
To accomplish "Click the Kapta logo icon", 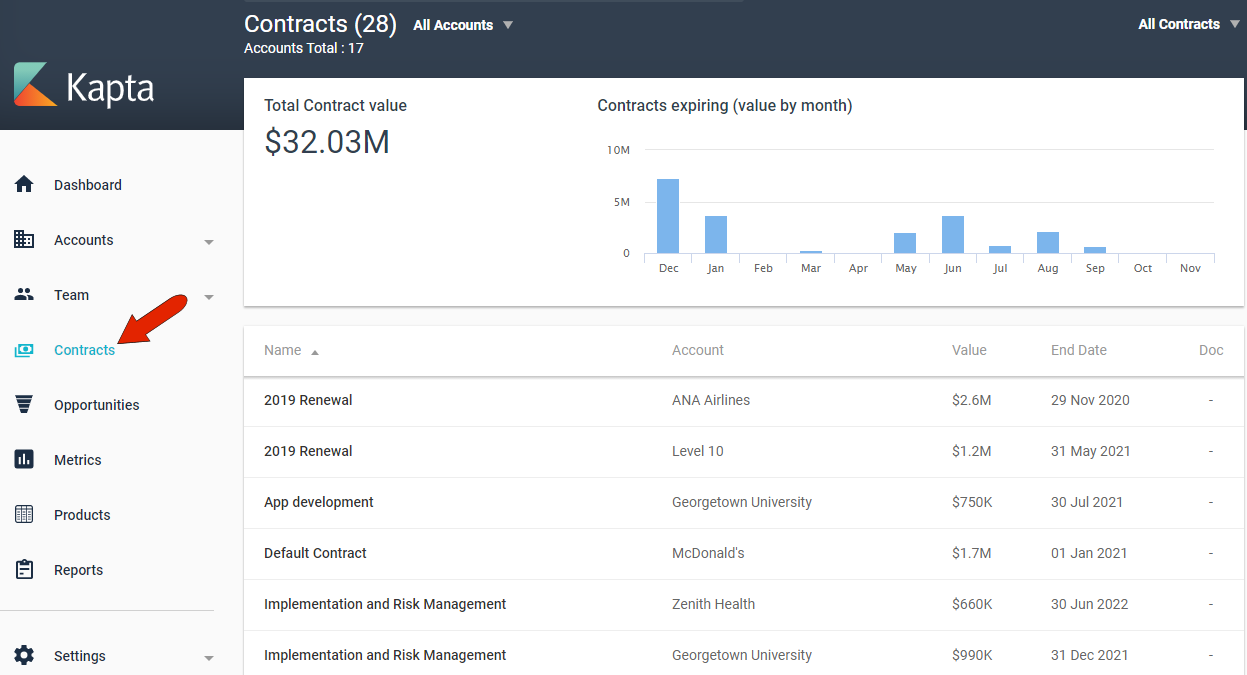I will click(x=36, y=85).
